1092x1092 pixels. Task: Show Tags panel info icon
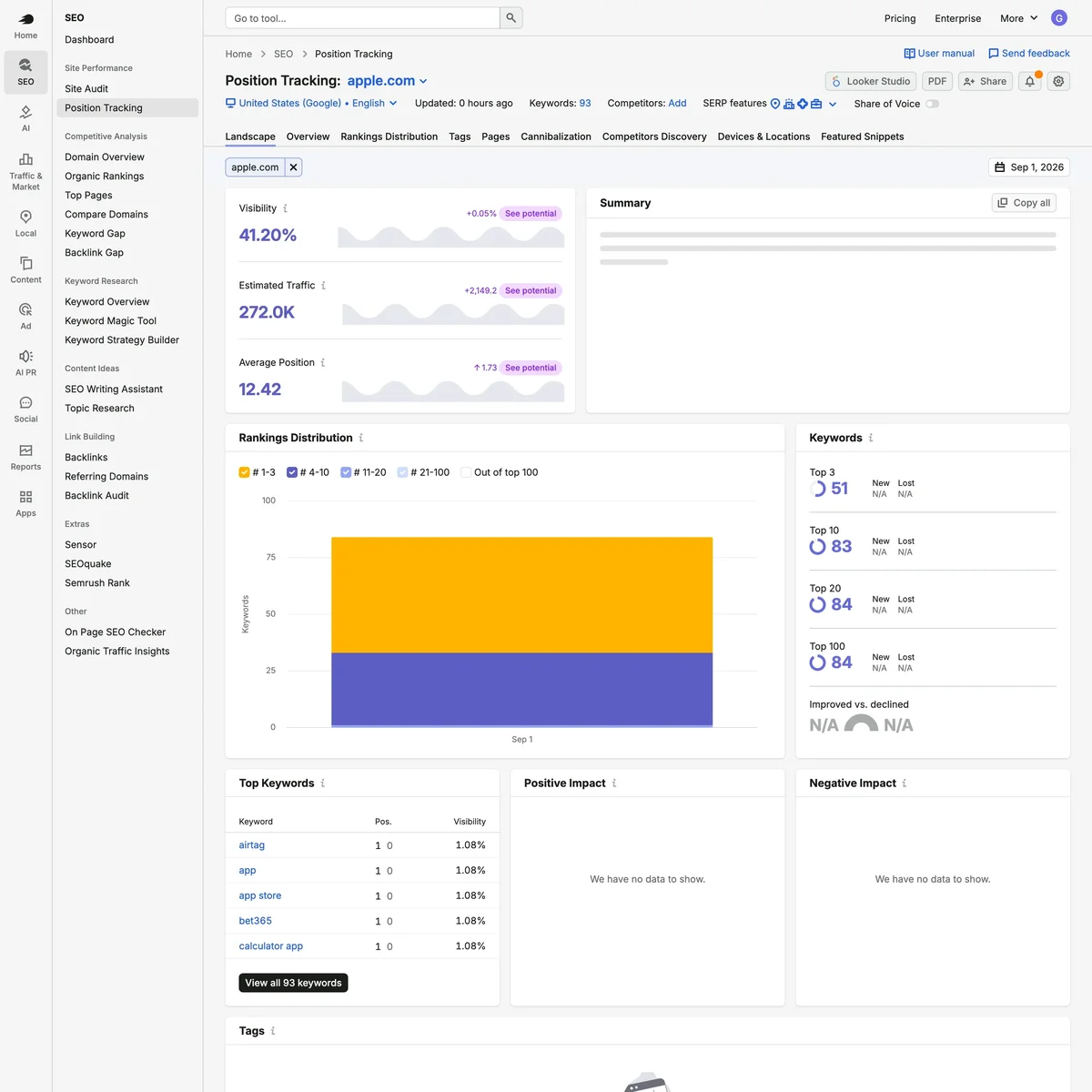272,1031
